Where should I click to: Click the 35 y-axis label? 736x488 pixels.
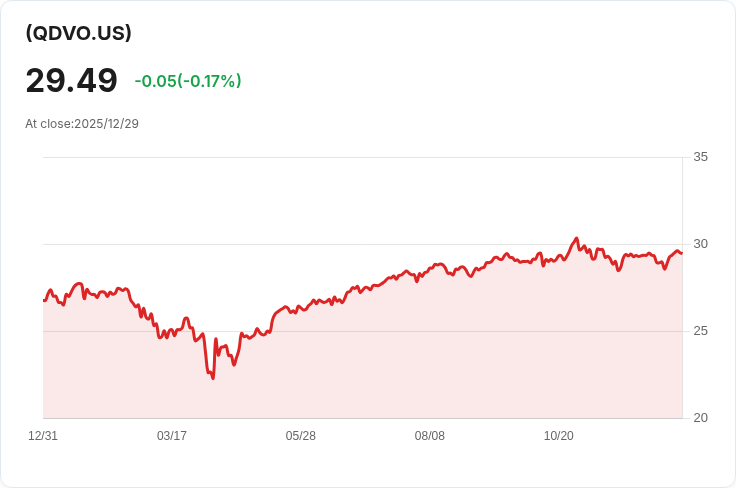click(x=700, y=157)
